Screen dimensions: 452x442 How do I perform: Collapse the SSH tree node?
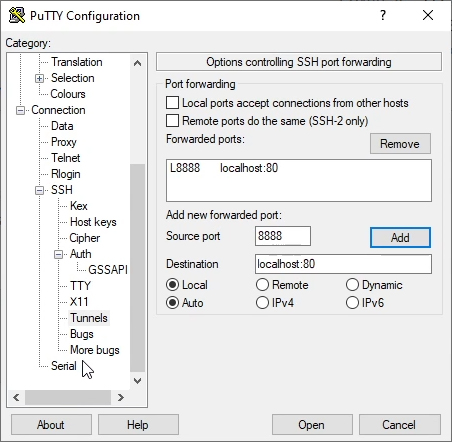coord(39,190)
